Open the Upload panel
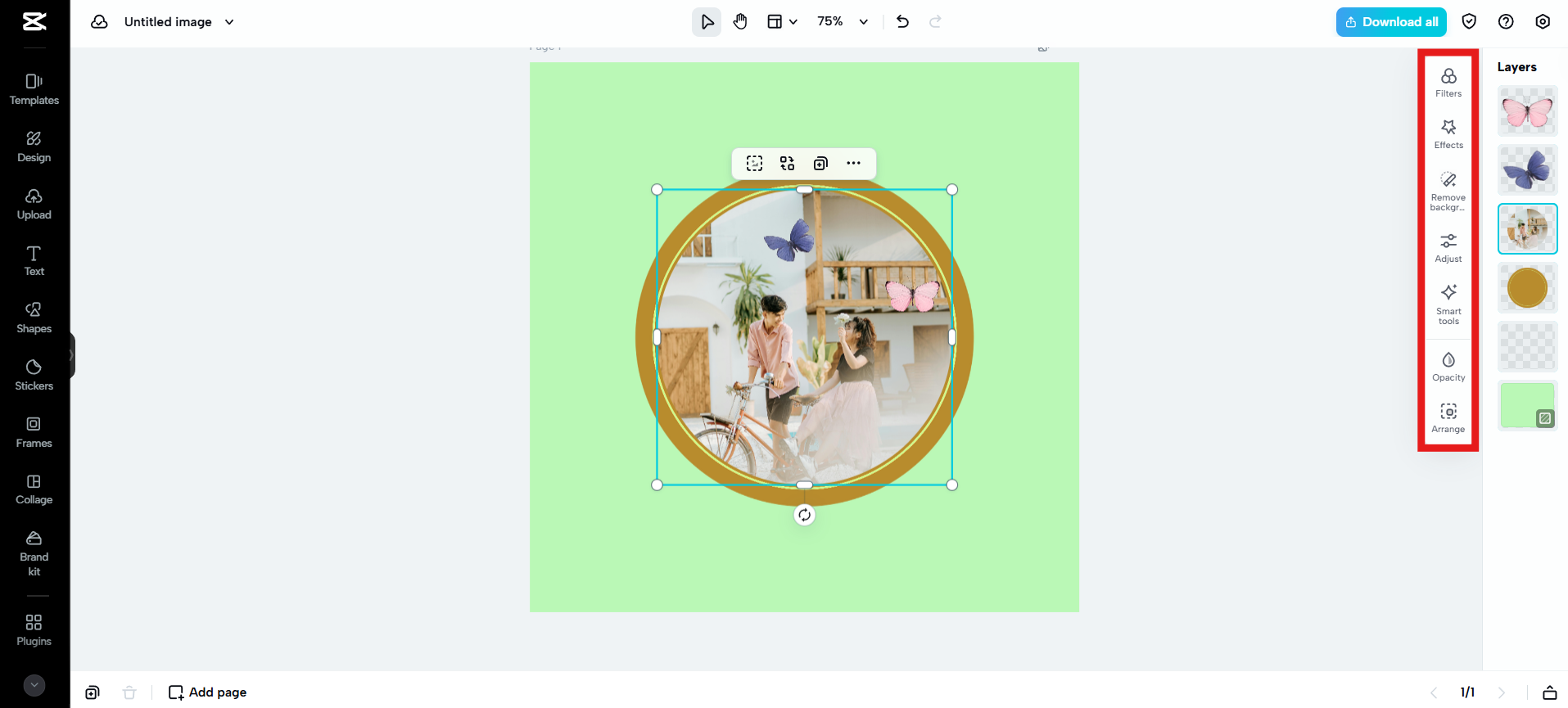The image size is (1568, 708). tap(34, 204)
